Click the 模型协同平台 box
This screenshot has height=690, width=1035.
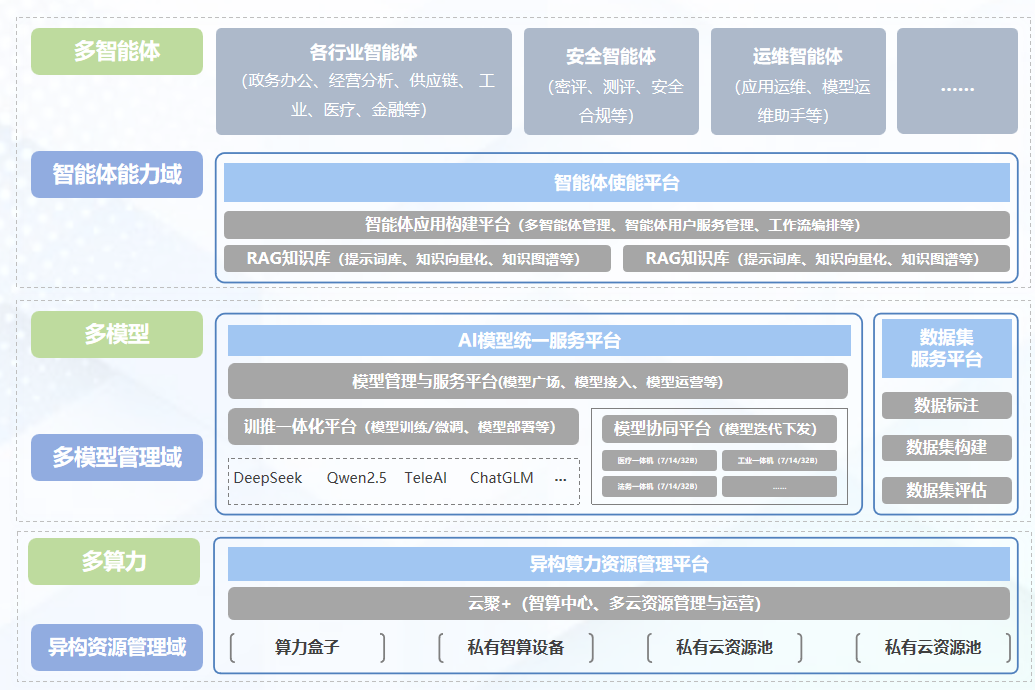(x=718, y=429)
